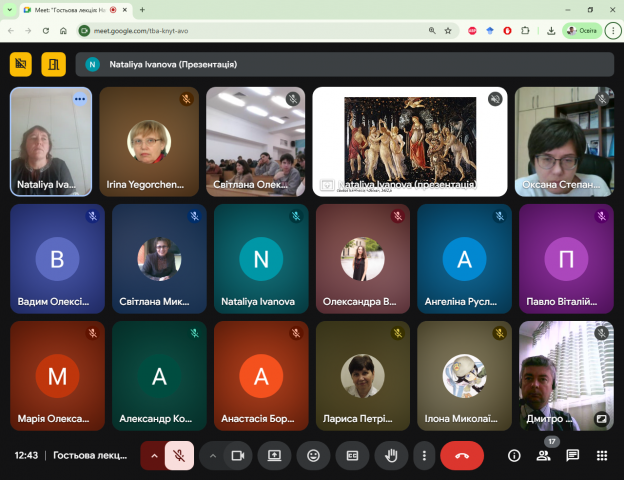
Task: Expand audio settings arrow beside microphone
Action: click(x=153, y=455)
